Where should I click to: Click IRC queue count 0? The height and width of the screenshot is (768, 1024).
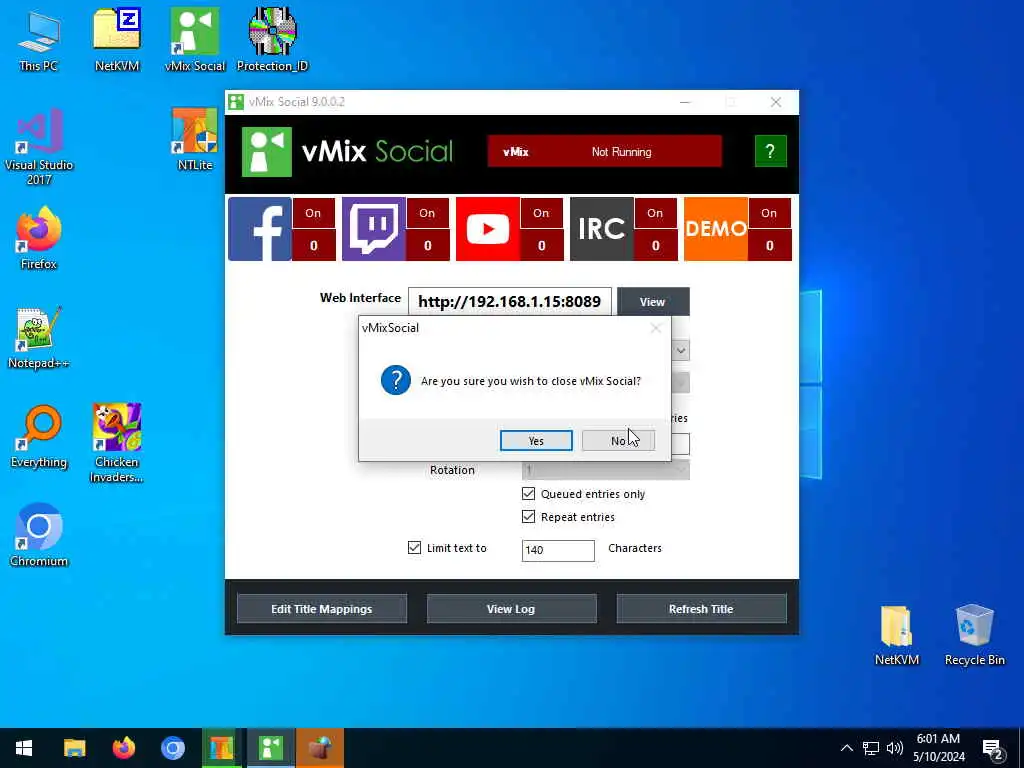[x=655, y=246]
